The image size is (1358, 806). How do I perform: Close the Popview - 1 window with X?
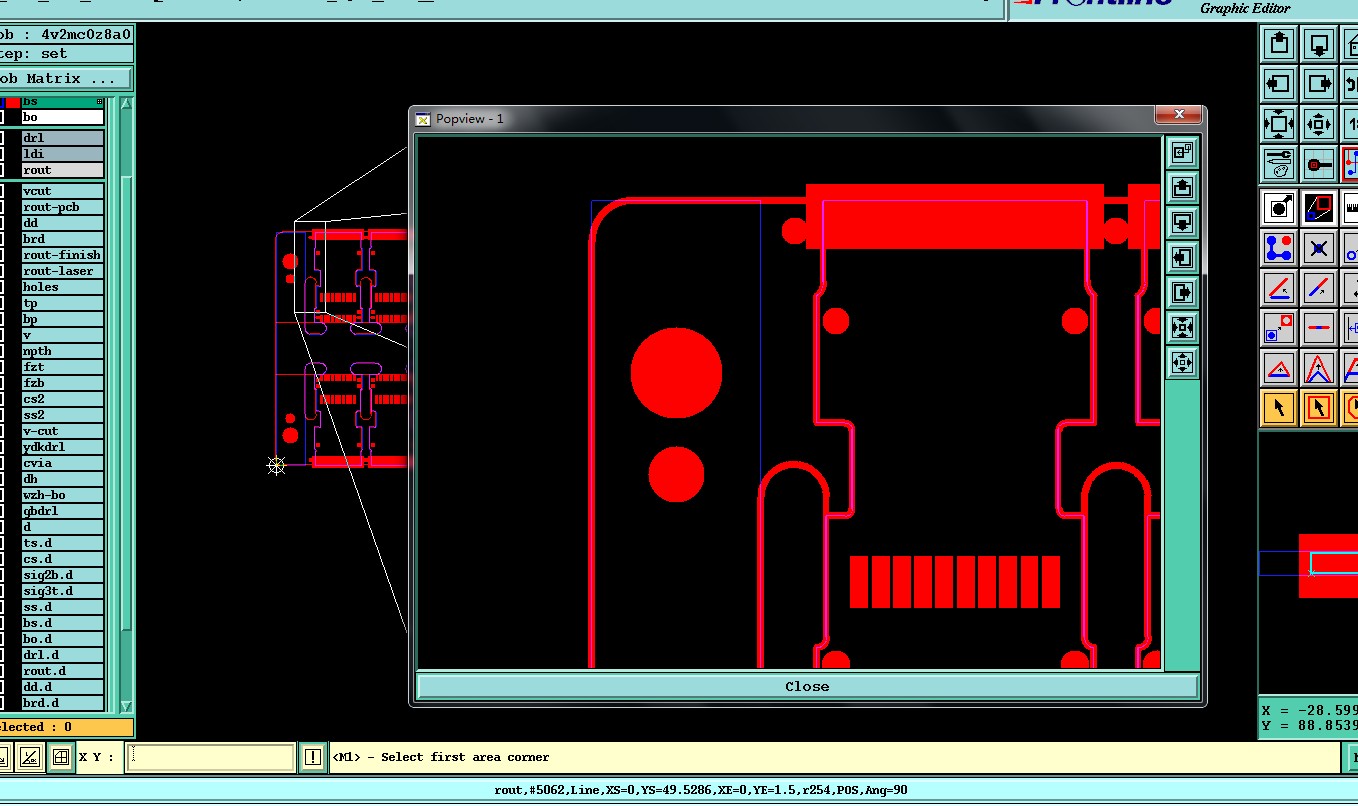[x=1179, y=114]
